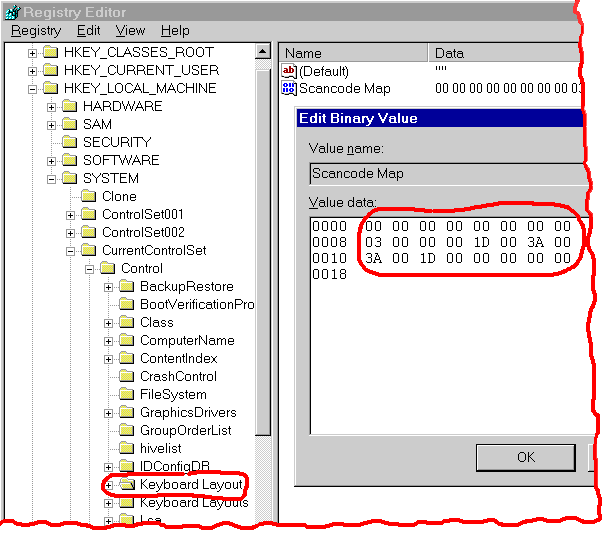Image resolution: width=608 pixels, height=533 pixels.
Task: Click the Scancode Map binary value icon
Action: pos(289,89)
